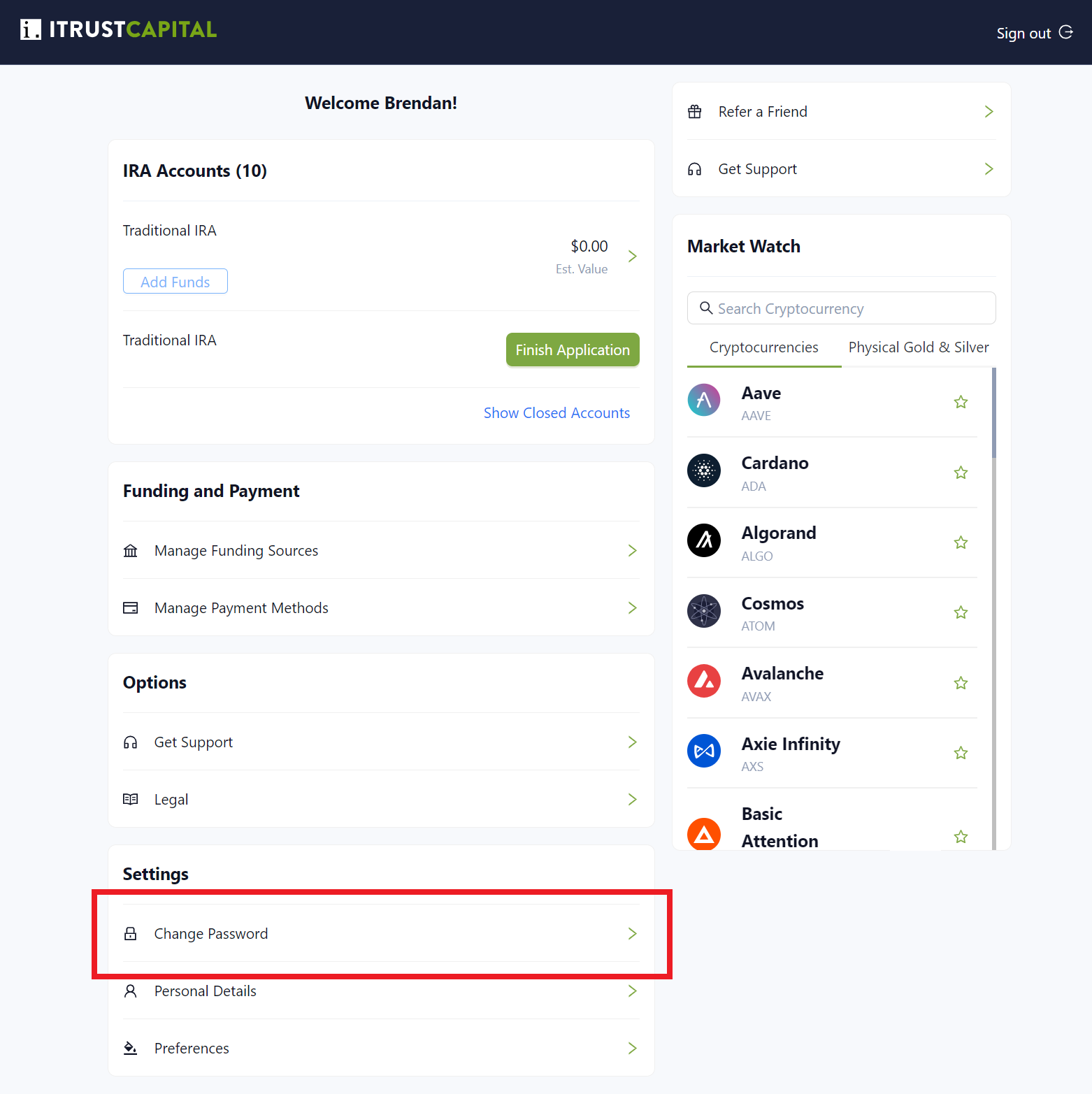Click the Cardano coin logo
1092x1094 pixels.
(704, 470)
